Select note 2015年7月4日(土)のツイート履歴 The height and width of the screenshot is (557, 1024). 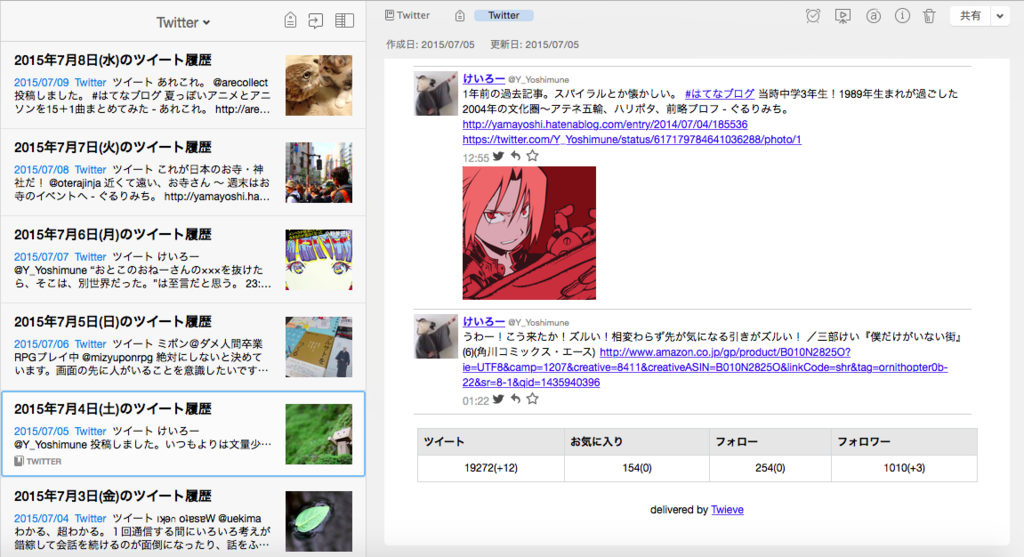tap(183, 434)
